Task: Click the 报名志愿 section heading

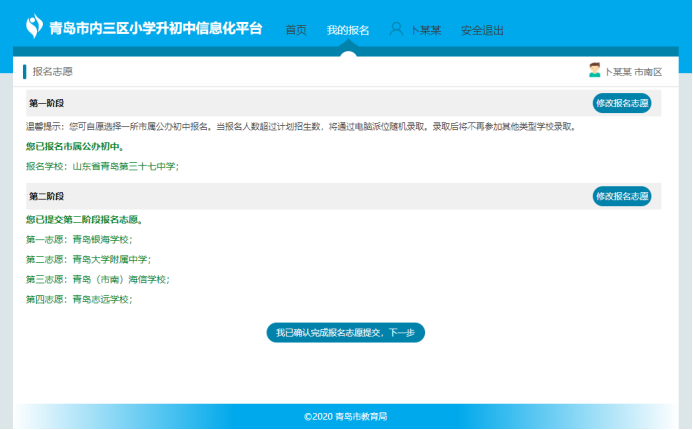Action: tap(52, 72)
